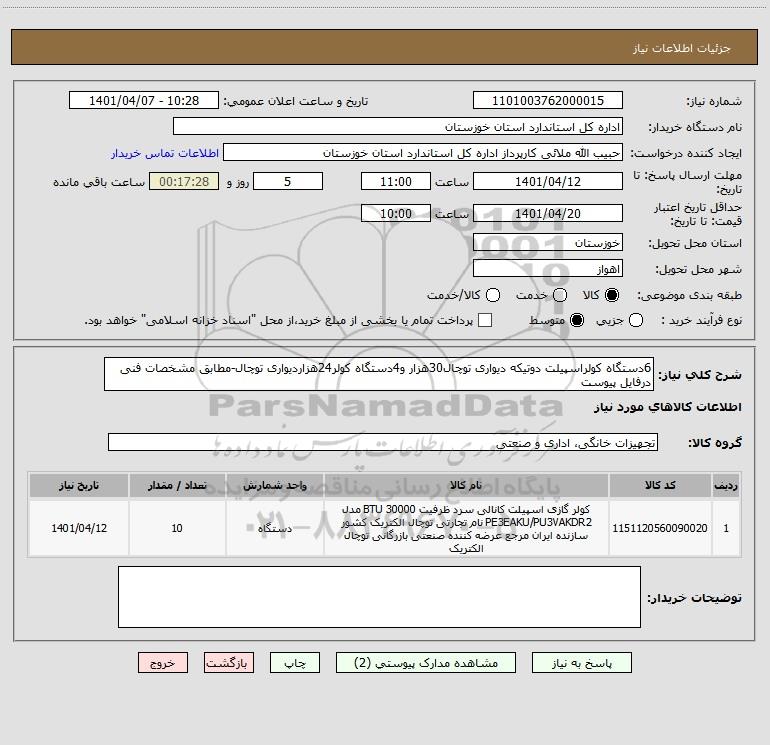This screenshot has height=745, width=770.
Task: Select the کالا radio button
Action: pyautogui.click(x=612, y=295)
